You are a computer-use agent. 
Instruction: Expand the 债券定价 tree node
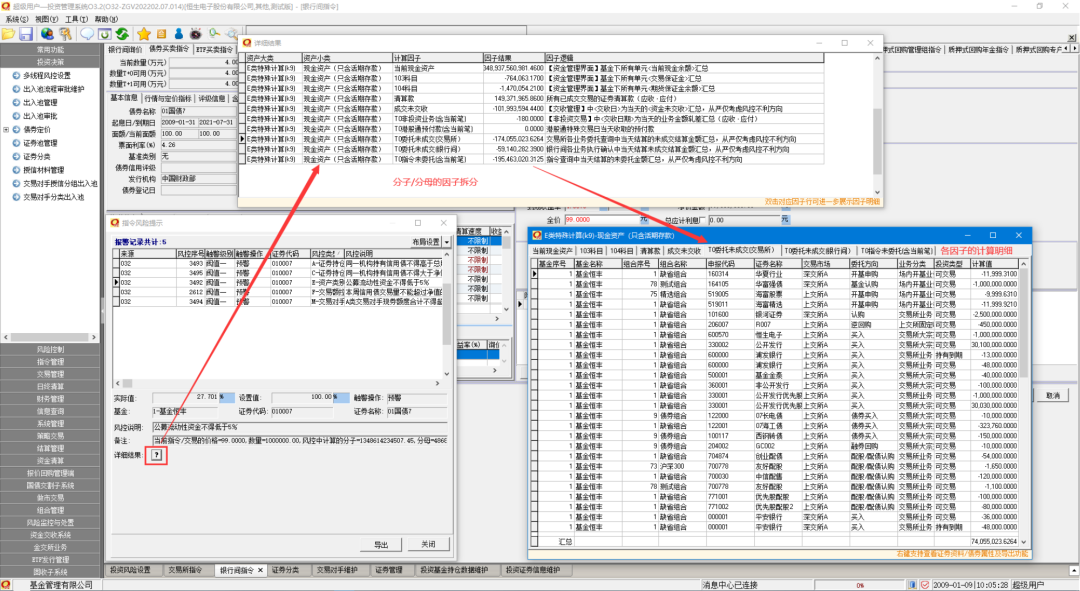6,129
